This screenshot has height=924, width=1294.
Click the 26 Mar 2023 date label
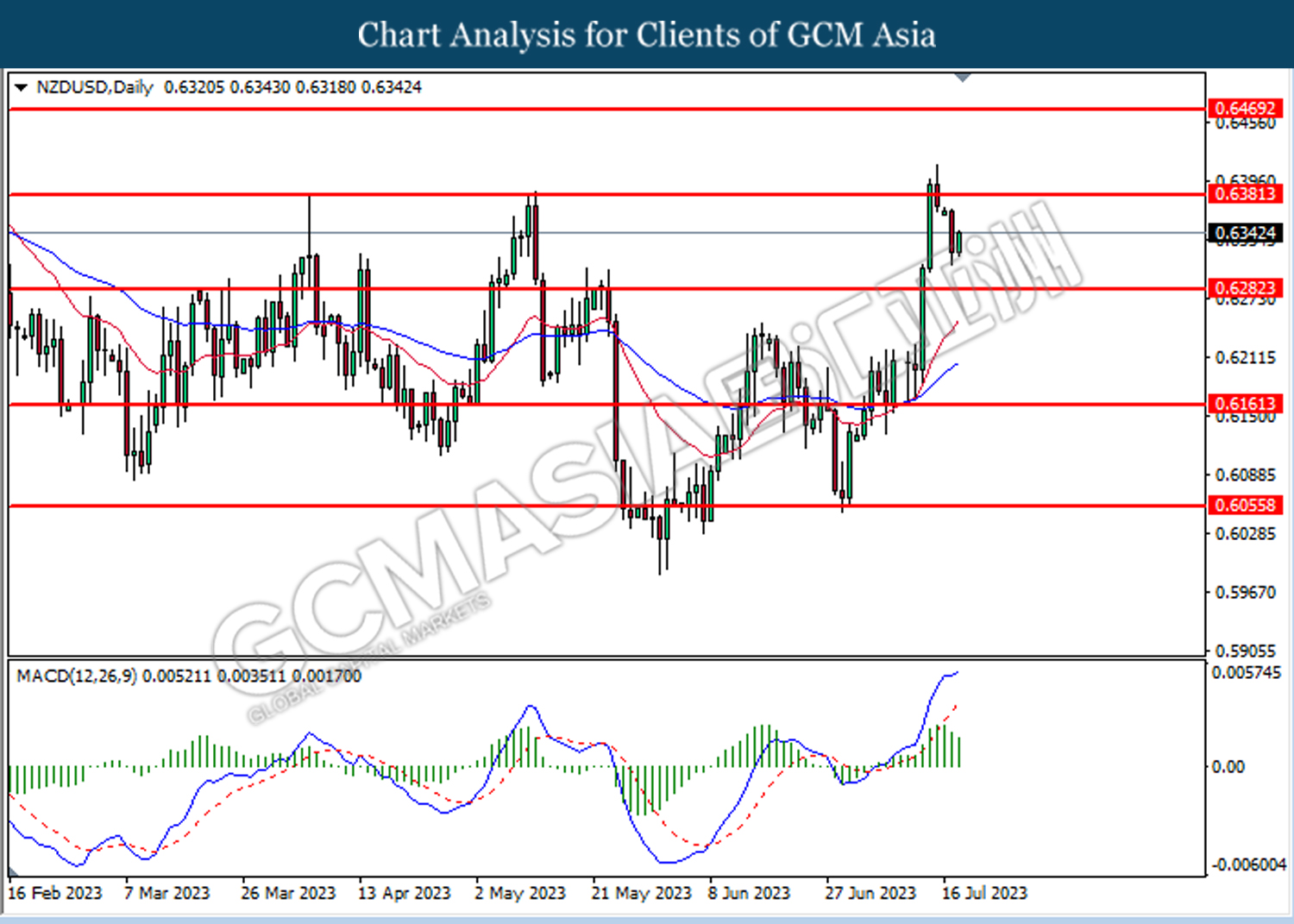pos(288,893)
